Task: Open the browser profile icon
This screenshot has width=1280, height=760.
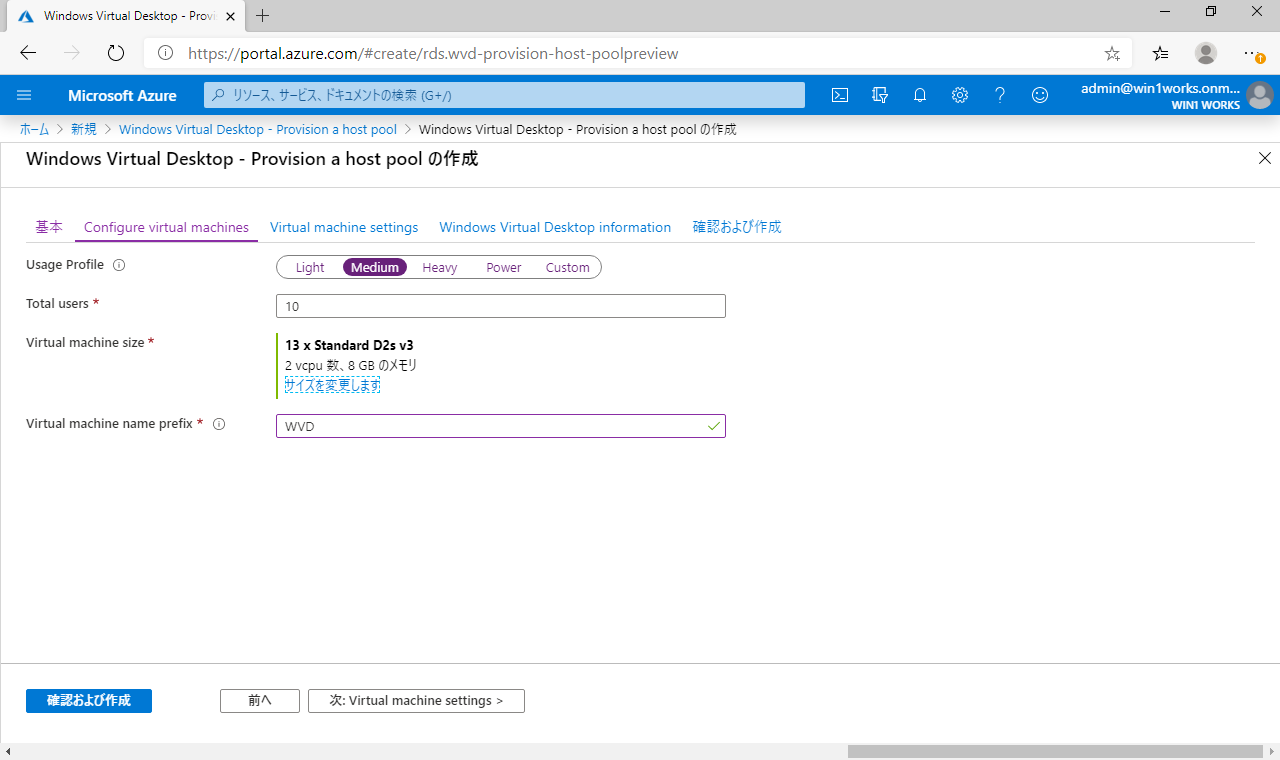Action: click(x=1206, y=53)
